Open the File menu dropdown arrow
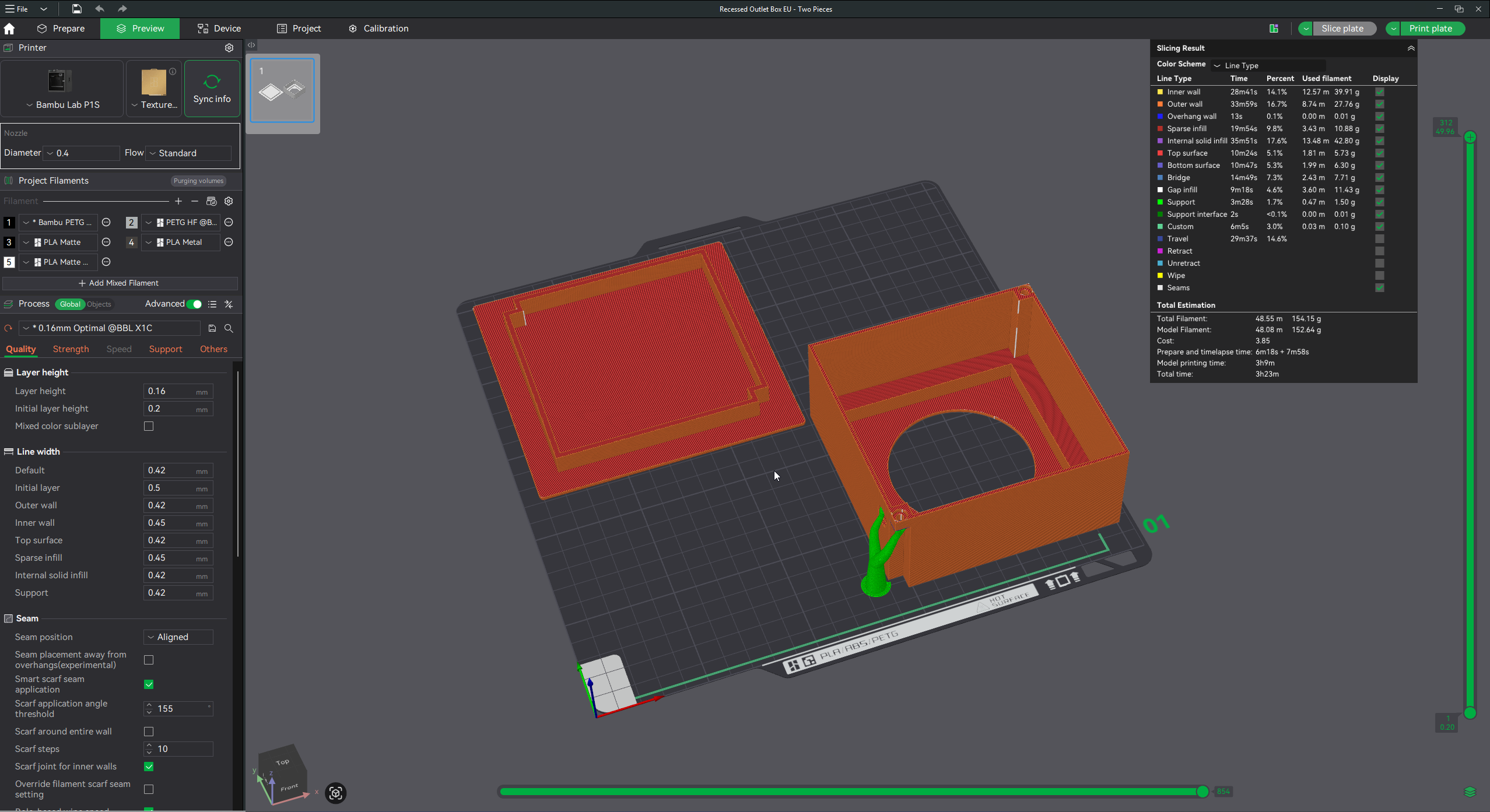The height and width of the screenshot is (812, 1490). (44, 9)
